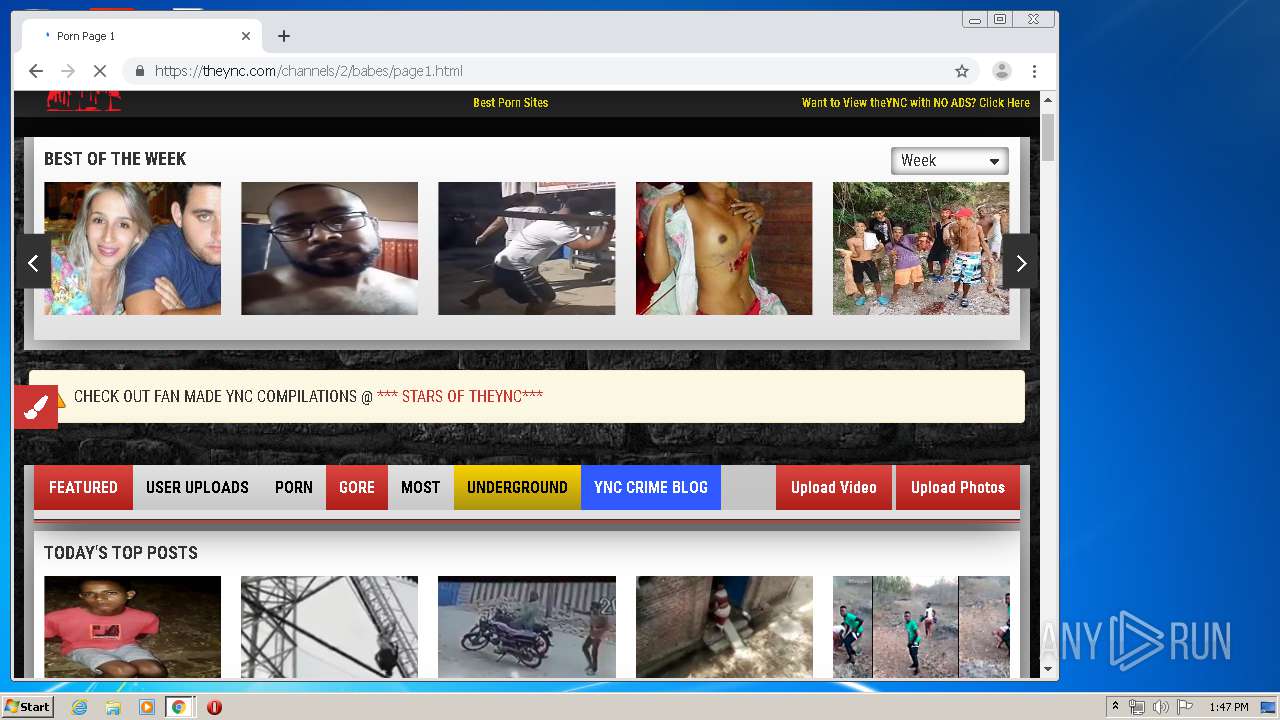The width and height of the screenshot is (1280, 720).
Task: Click the page scrollbar up arrow
Action: click(x=1048, y=100)
